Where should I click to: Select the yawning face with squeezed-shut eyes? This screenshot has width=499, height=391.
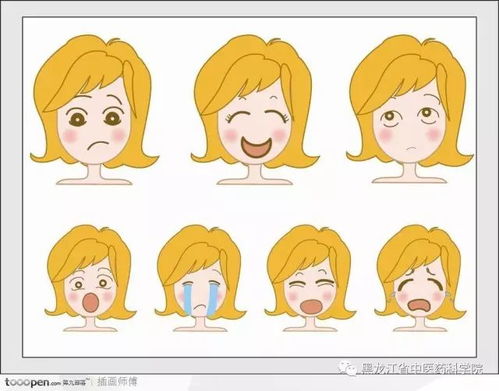pos(310,279)
